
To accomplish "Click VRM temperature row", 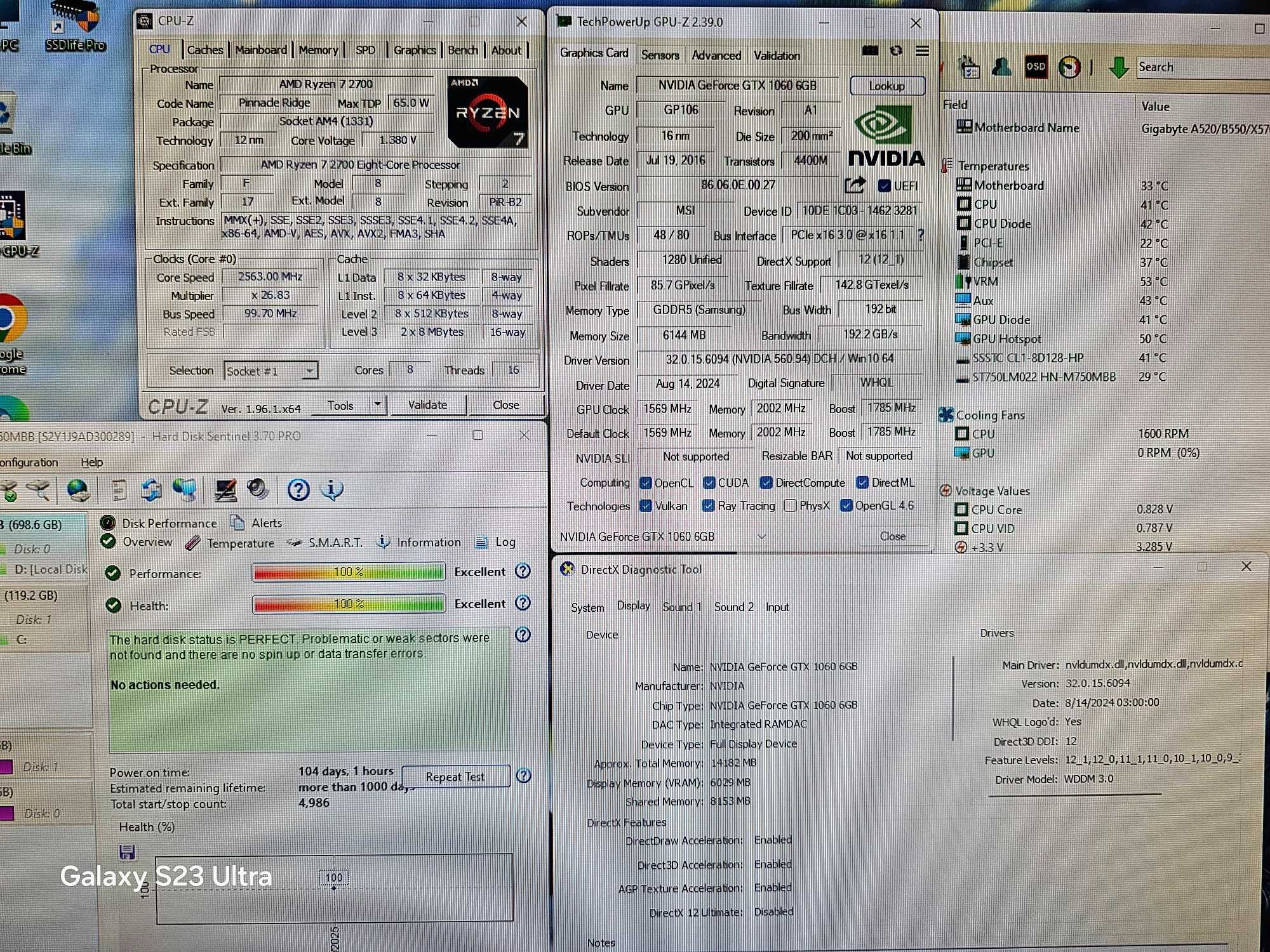I will (1062, 281).
